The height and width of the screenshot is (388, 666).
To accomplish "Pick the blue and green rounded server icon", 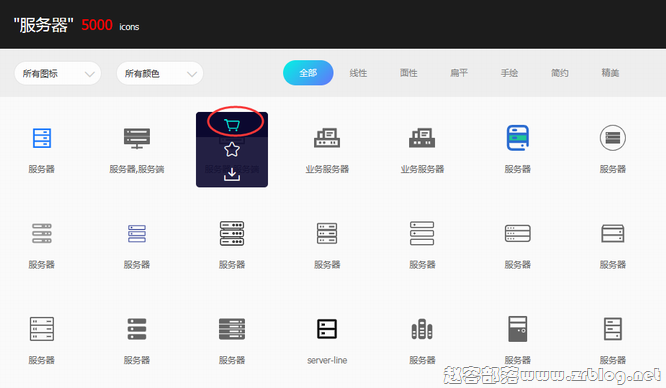I will (x=517, y=138).
